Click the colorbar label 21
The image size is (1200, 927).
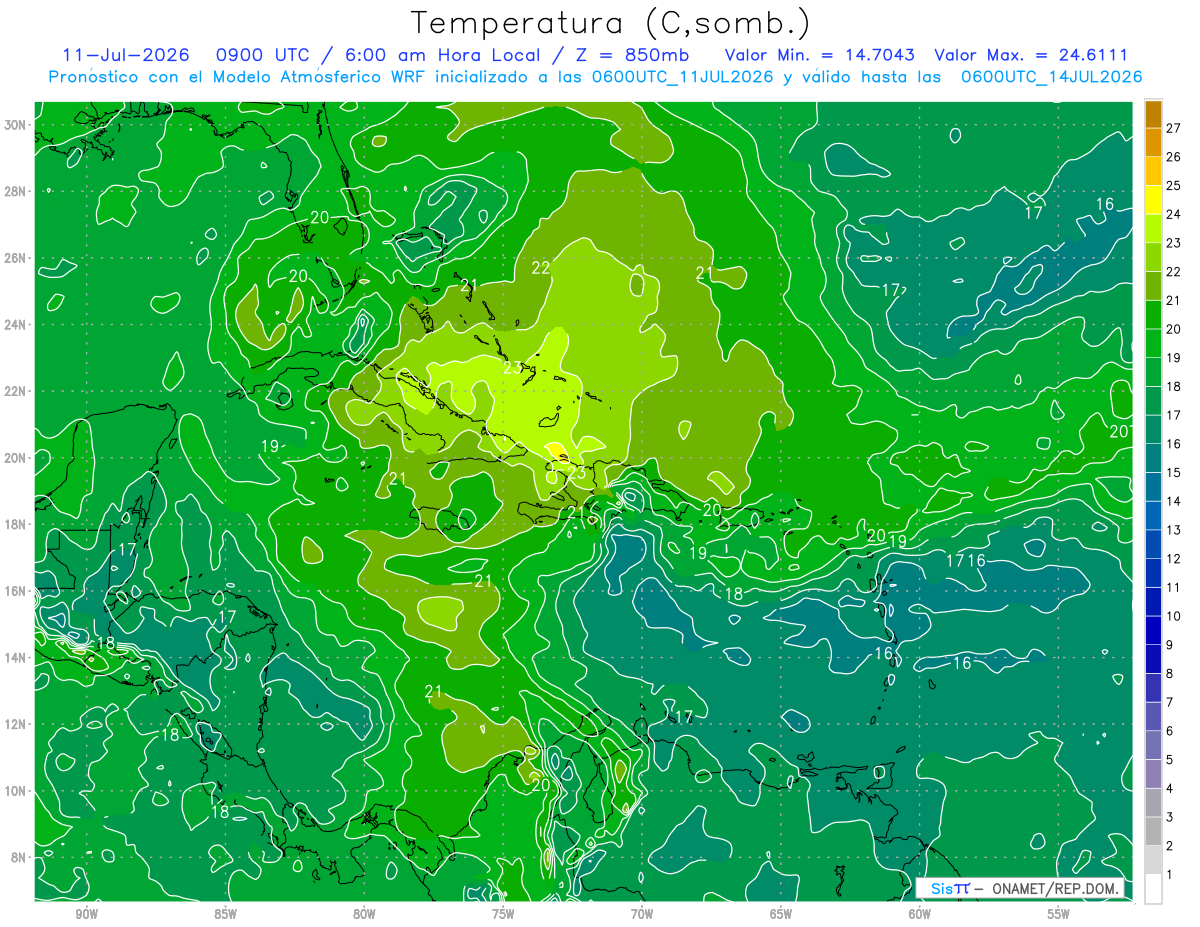pyautogui.click(x=1174, y=300)
